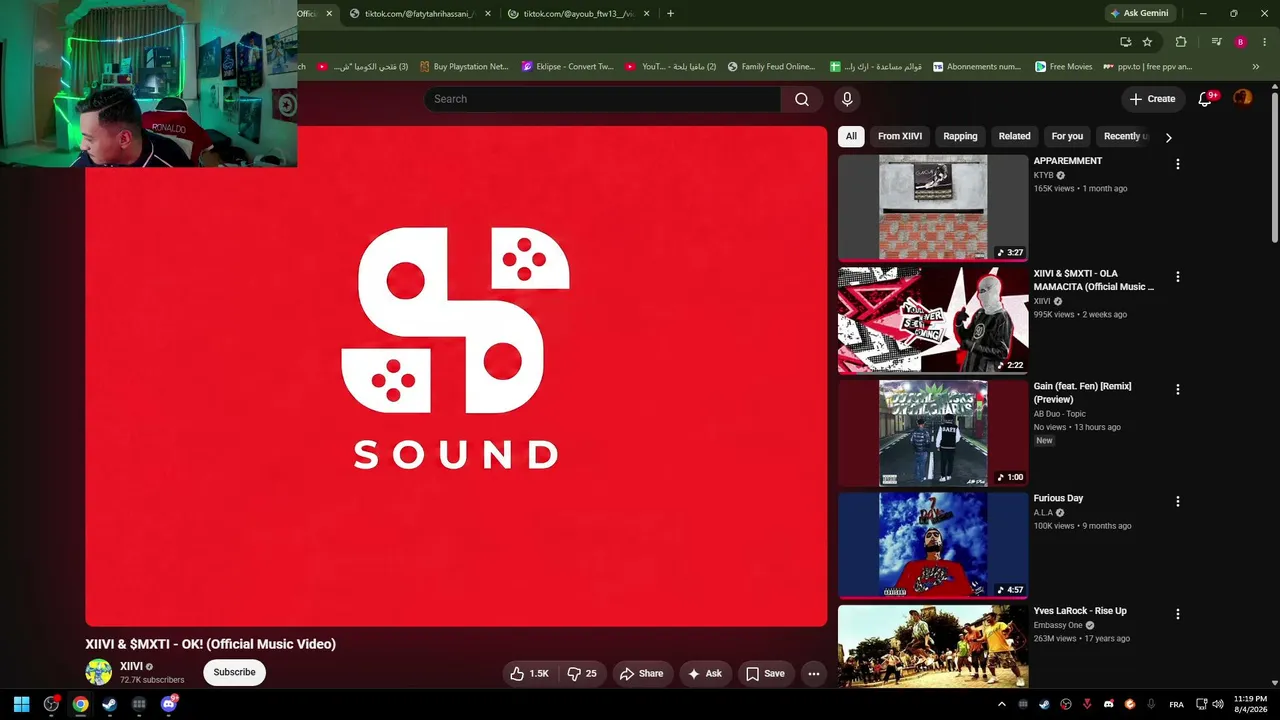Click the YouTube search input field
Image resolution: width=1280 pixels, height=720 pixels.
[602, 99]
